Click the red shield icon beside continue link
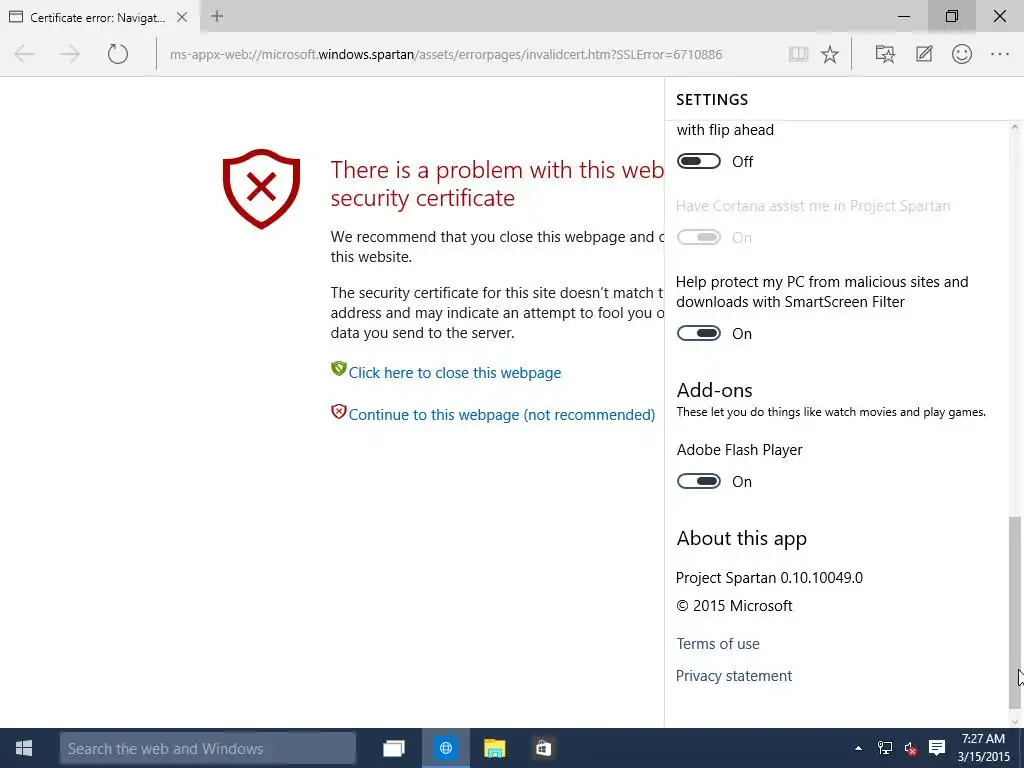This screenshot has height=768, width=1024. click(x=338, y=411)
